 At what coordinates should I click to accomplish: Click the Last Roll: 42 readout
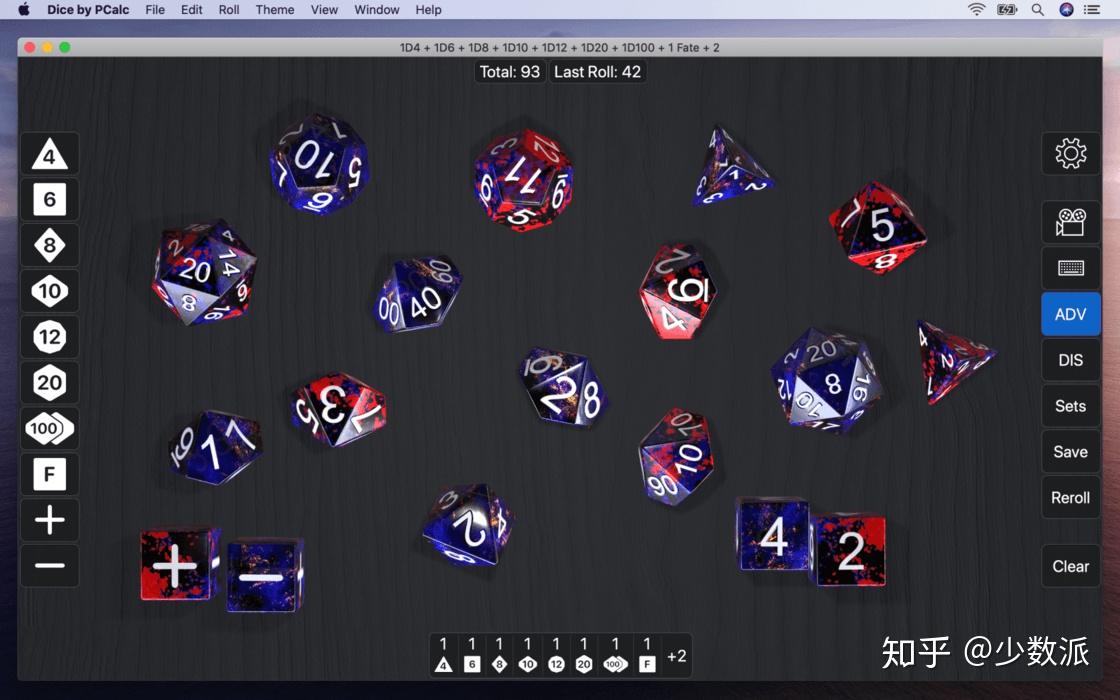pyautogui.click(x=597, y=71)
